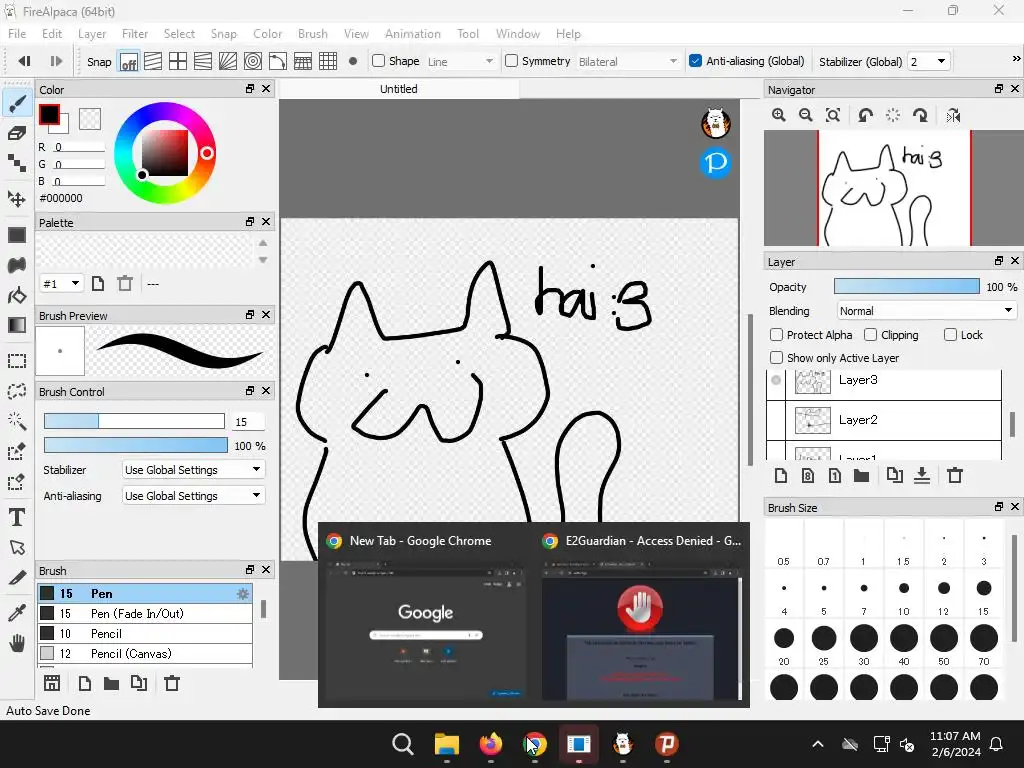Open Brush Control Stabilizer dropdown
This screenshot has height=768, width=1024.
coord(193,470)
